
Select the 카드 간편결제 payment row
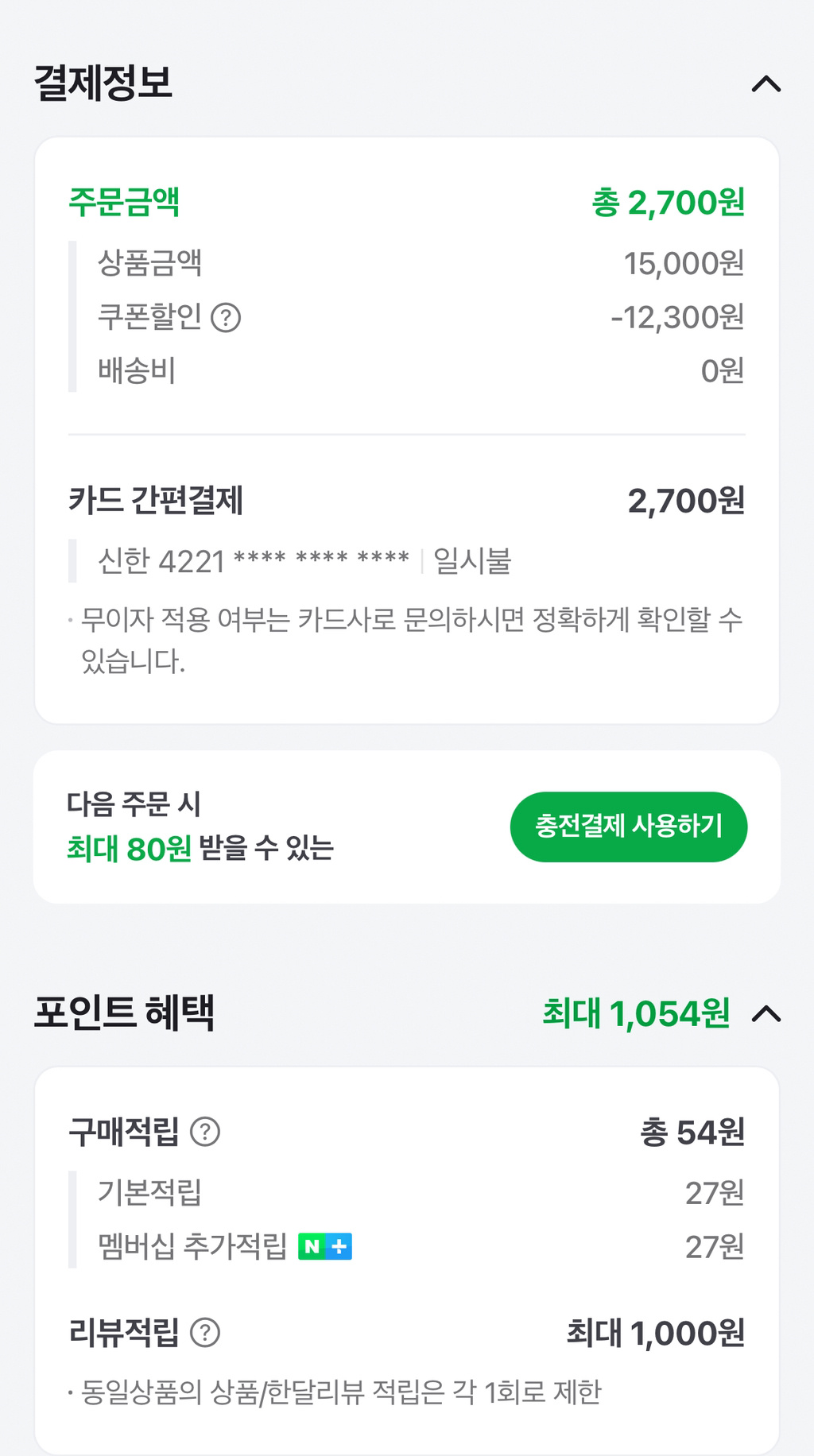(156, 501)
